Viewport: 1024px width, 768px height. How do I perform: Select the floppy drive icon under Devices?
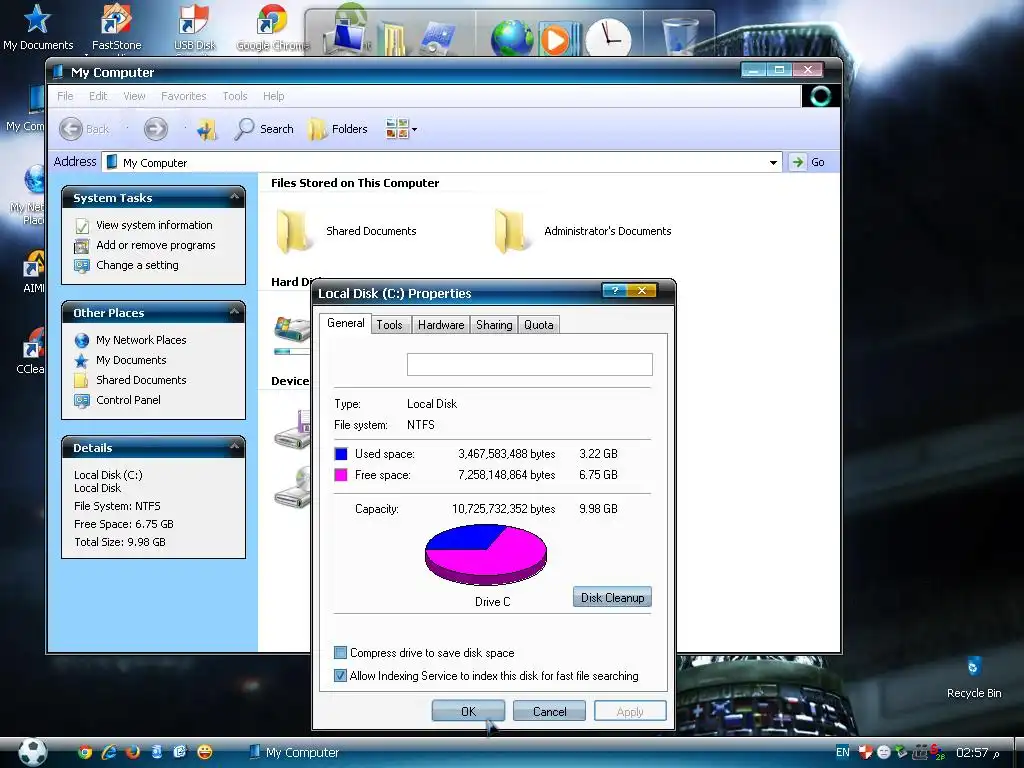click(x=292, y=430)
